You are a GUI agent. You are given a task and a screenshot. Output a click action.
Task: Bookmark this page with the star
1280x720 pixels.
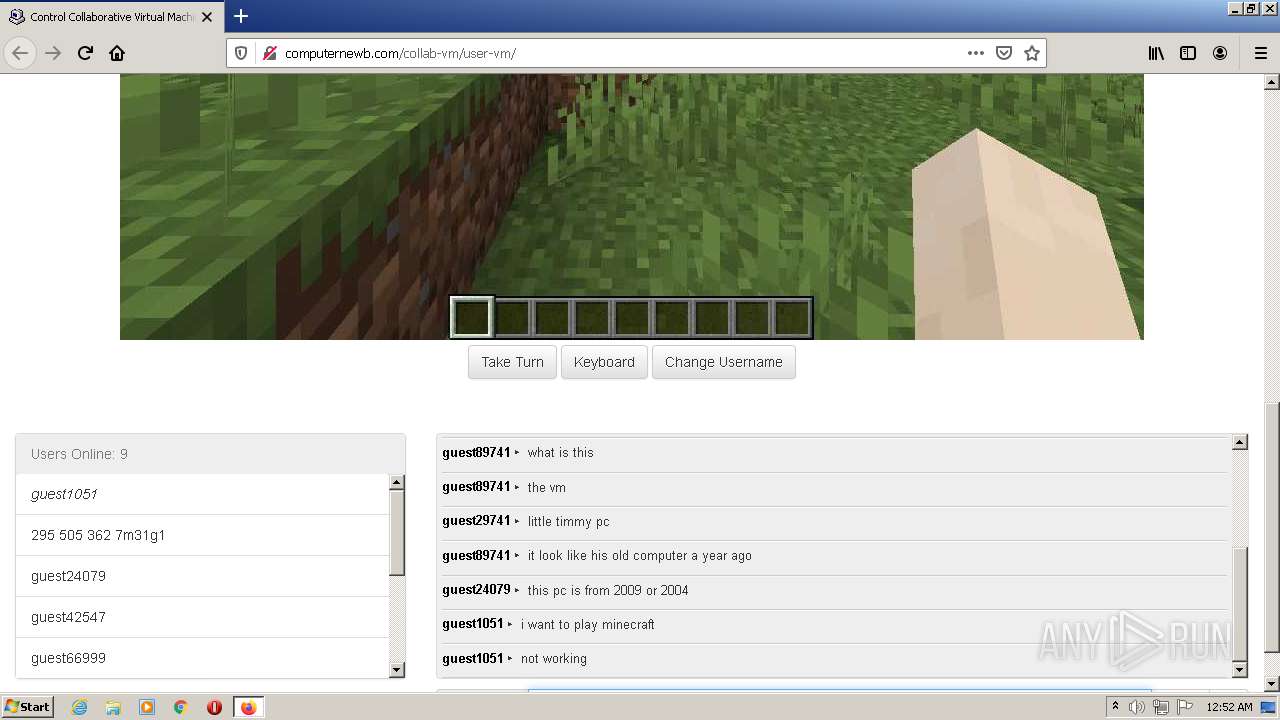coord(1032,53)
